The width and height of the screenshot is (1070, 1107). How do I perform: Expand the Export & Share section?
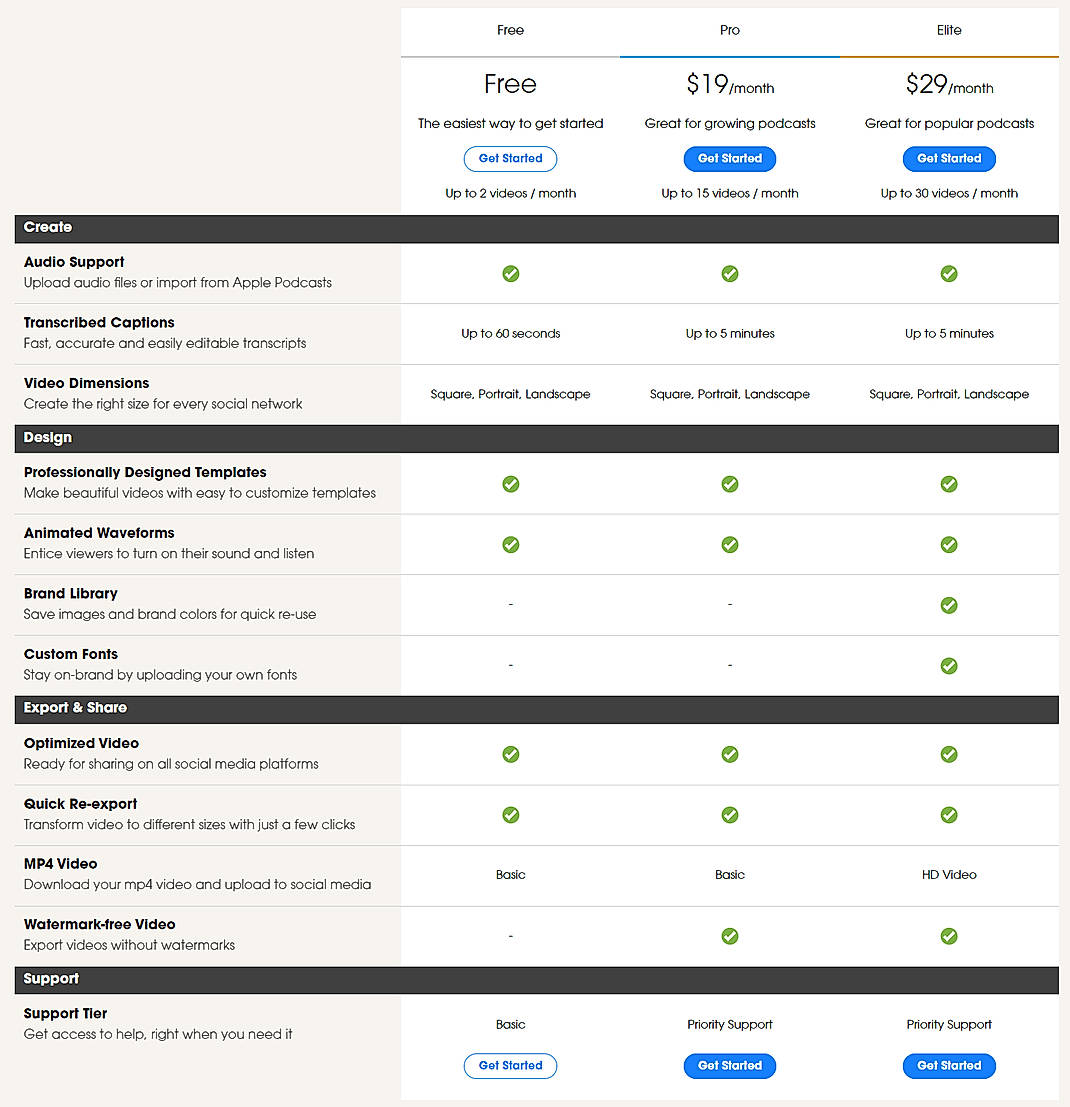tap(535, 709)
